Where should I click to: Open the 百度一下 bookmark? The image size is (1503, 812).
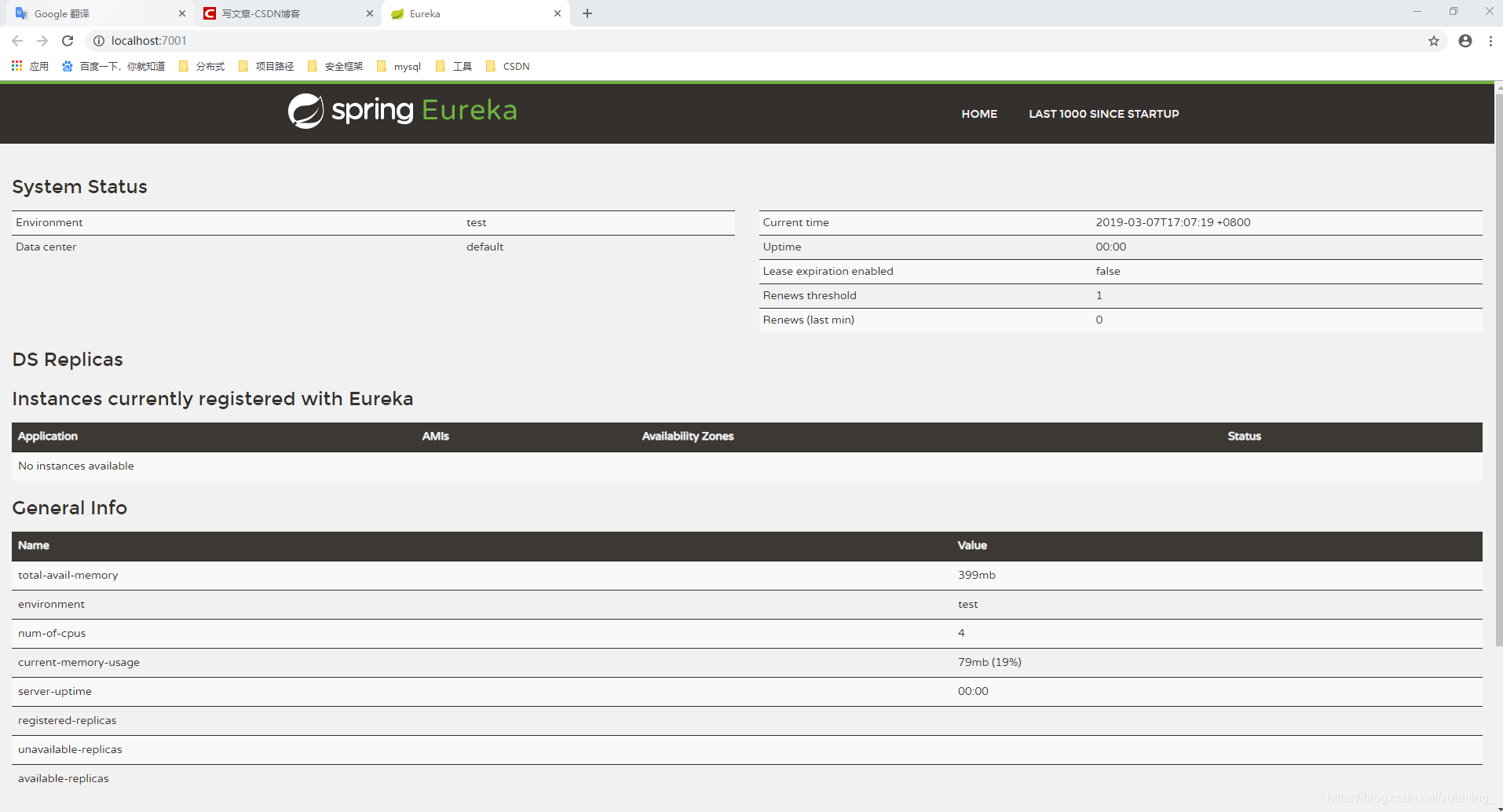point(114,66)
